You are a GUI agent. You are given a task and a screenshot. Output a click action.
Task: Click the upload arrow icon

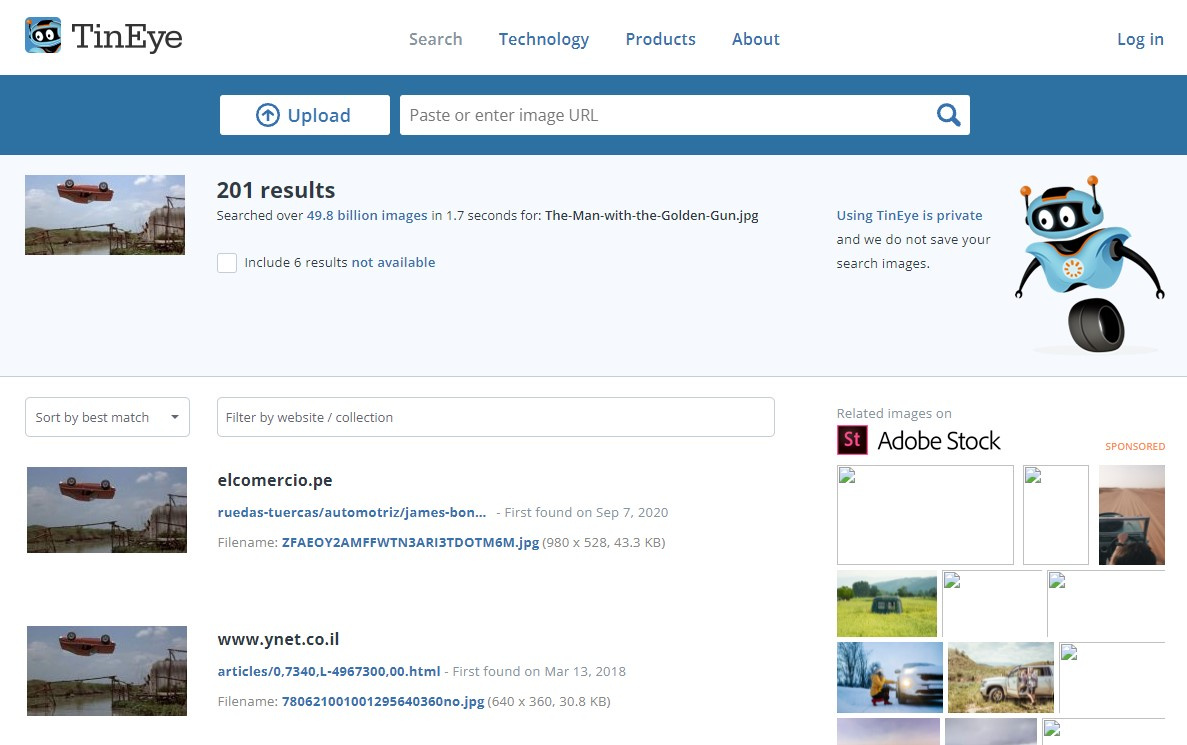[268, 115]
